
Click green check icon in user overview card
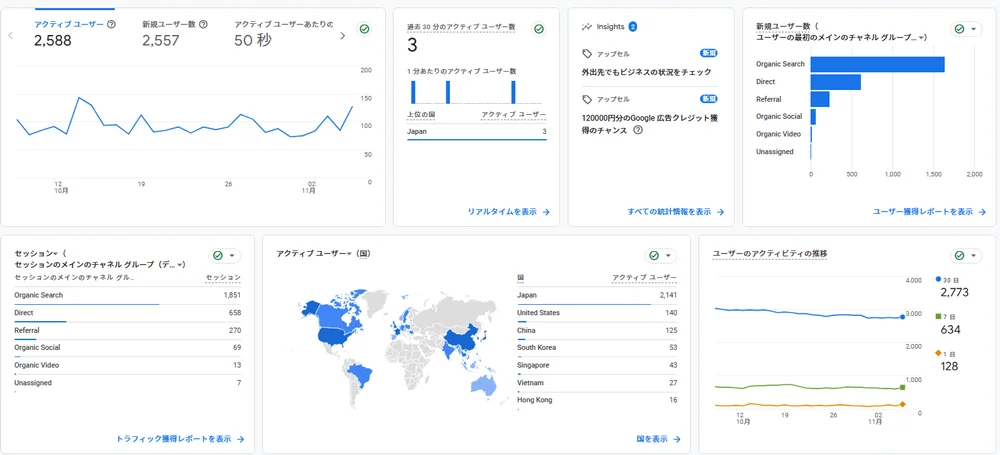364,29
